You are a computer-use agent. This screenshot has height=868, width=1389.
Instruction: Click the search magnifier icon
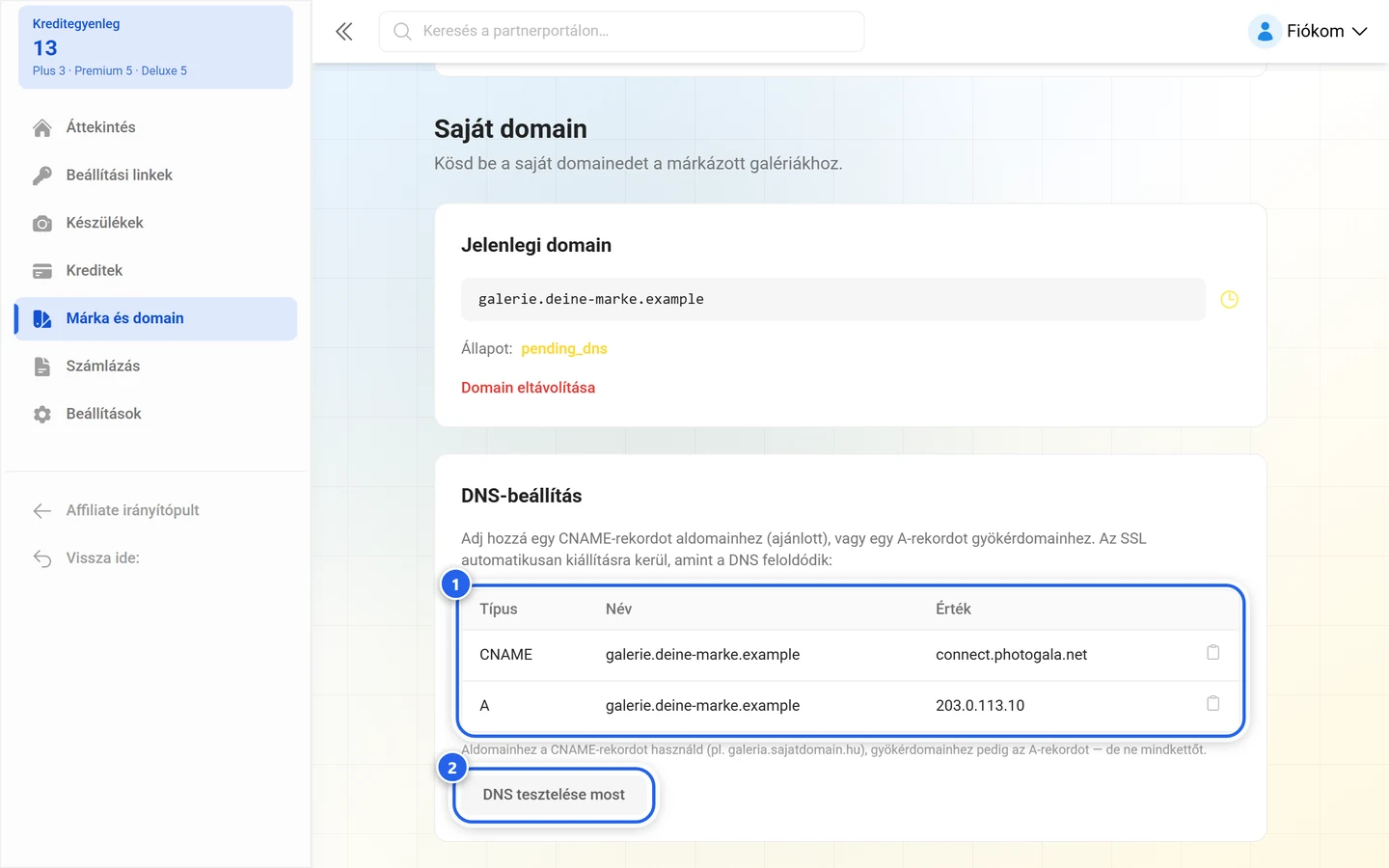402,32
